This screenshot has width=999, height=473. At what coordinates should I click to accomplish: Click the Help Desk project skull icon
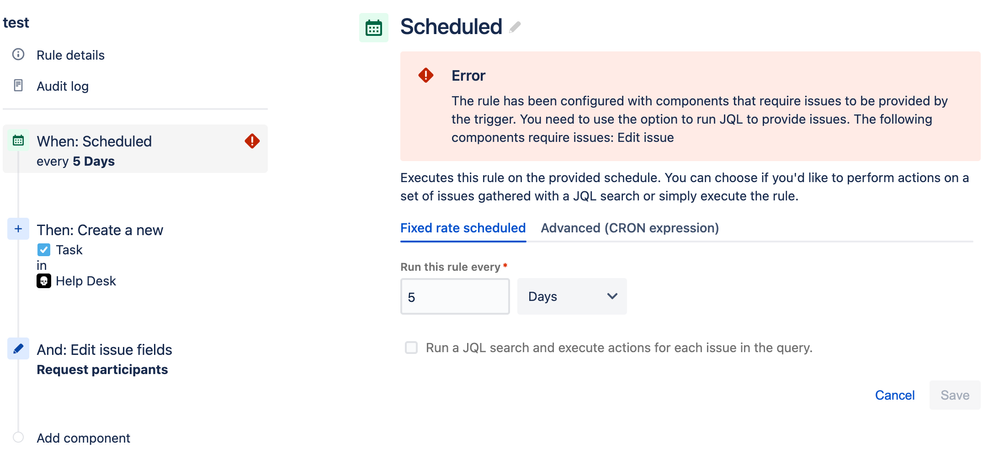click(44, 281)
